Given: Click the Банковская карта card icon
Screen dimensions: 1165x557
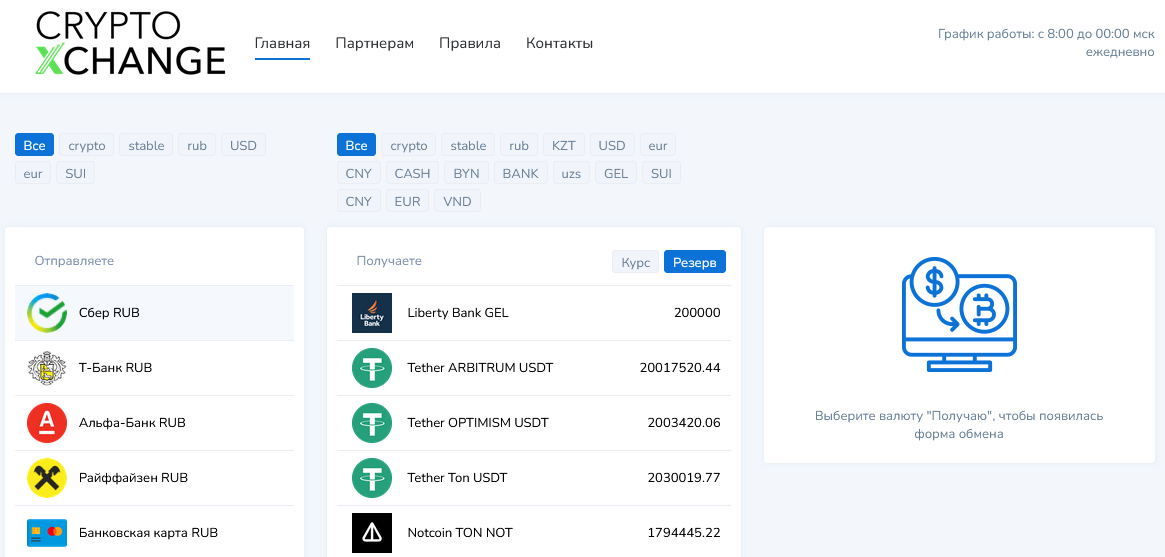Looking at the screenshot, I should pos(48,532).
